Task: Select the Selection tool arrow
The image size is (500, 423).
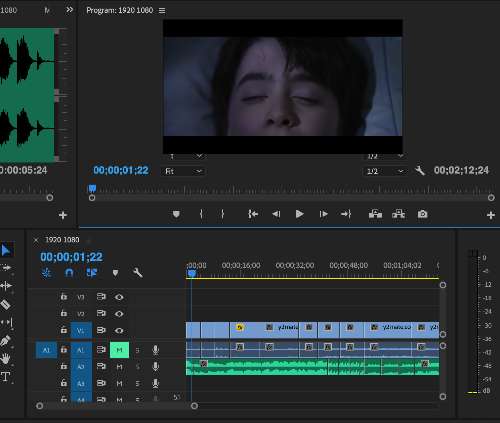Action: (x=6, y=250)
